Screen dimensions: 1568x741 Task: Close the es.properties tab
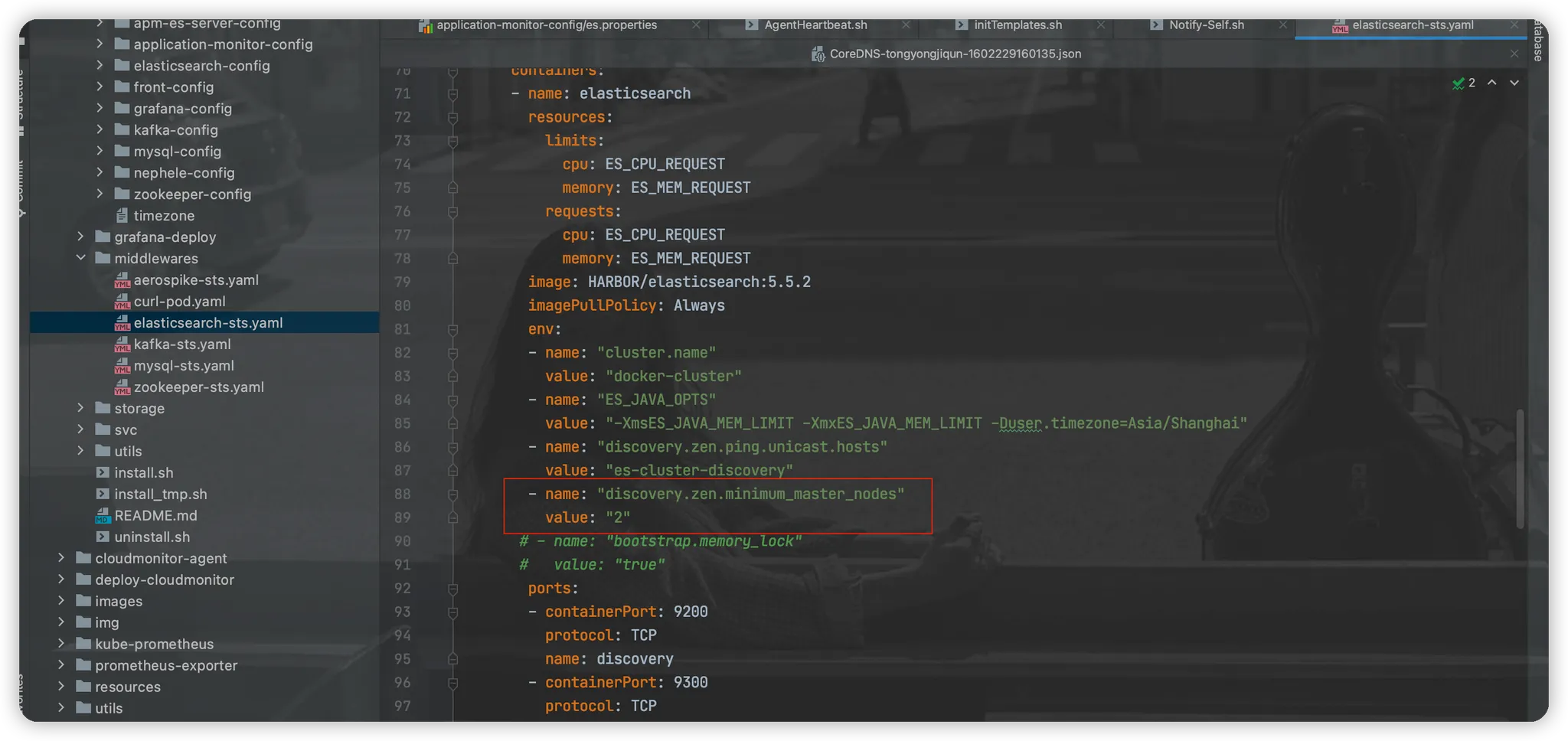pyautogui.click(x=696, y=25)
